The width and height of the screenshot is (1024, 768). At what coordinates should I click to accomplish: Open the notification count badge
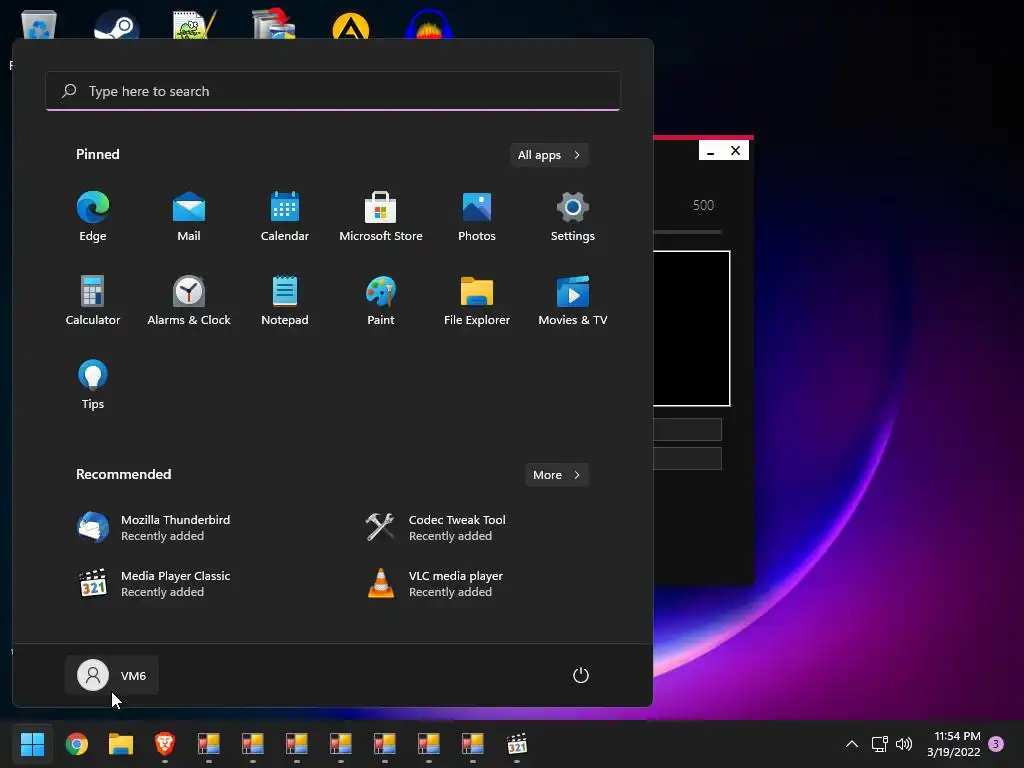pyautogui.click(x=996, y=744)
